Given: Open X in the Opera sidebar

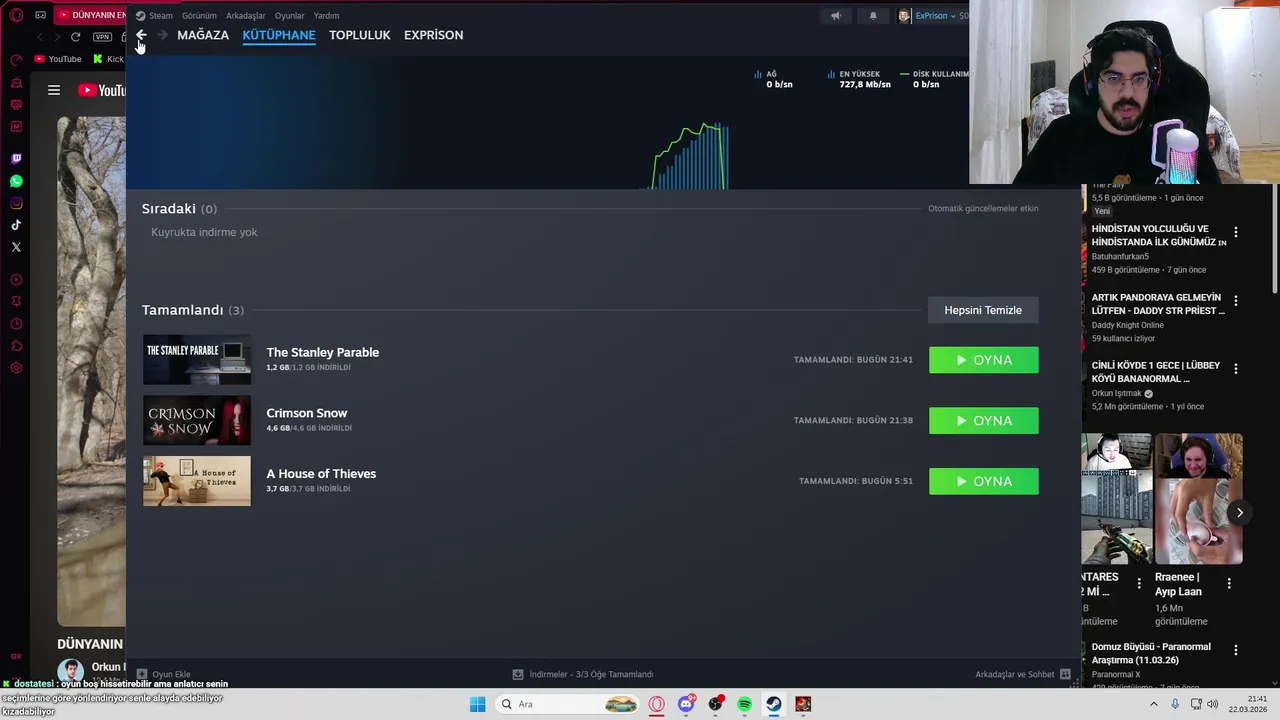Looking at the screenshot, I should click(x=16, y=247).
